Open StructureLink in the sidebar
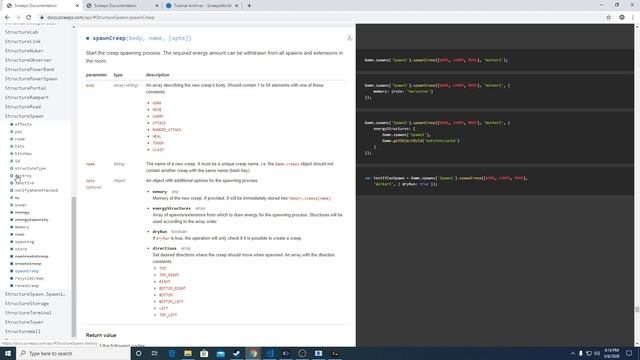This screenshot has height=360, width=640. 23,41
